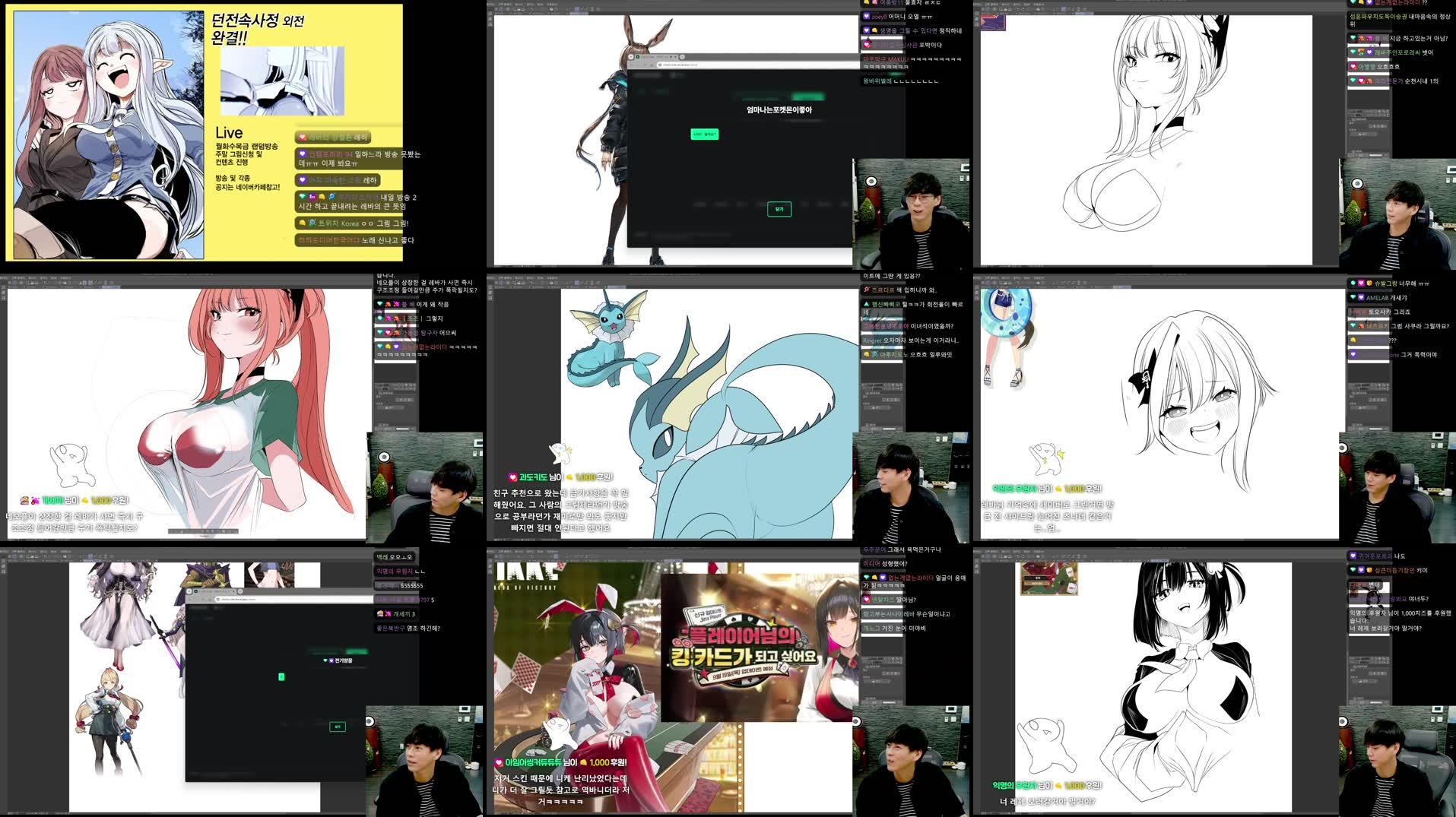The height and width of the screenshot is (817, 1456).
Task: Click chat message 개세끼 3
Action: (x=396, y=614)
